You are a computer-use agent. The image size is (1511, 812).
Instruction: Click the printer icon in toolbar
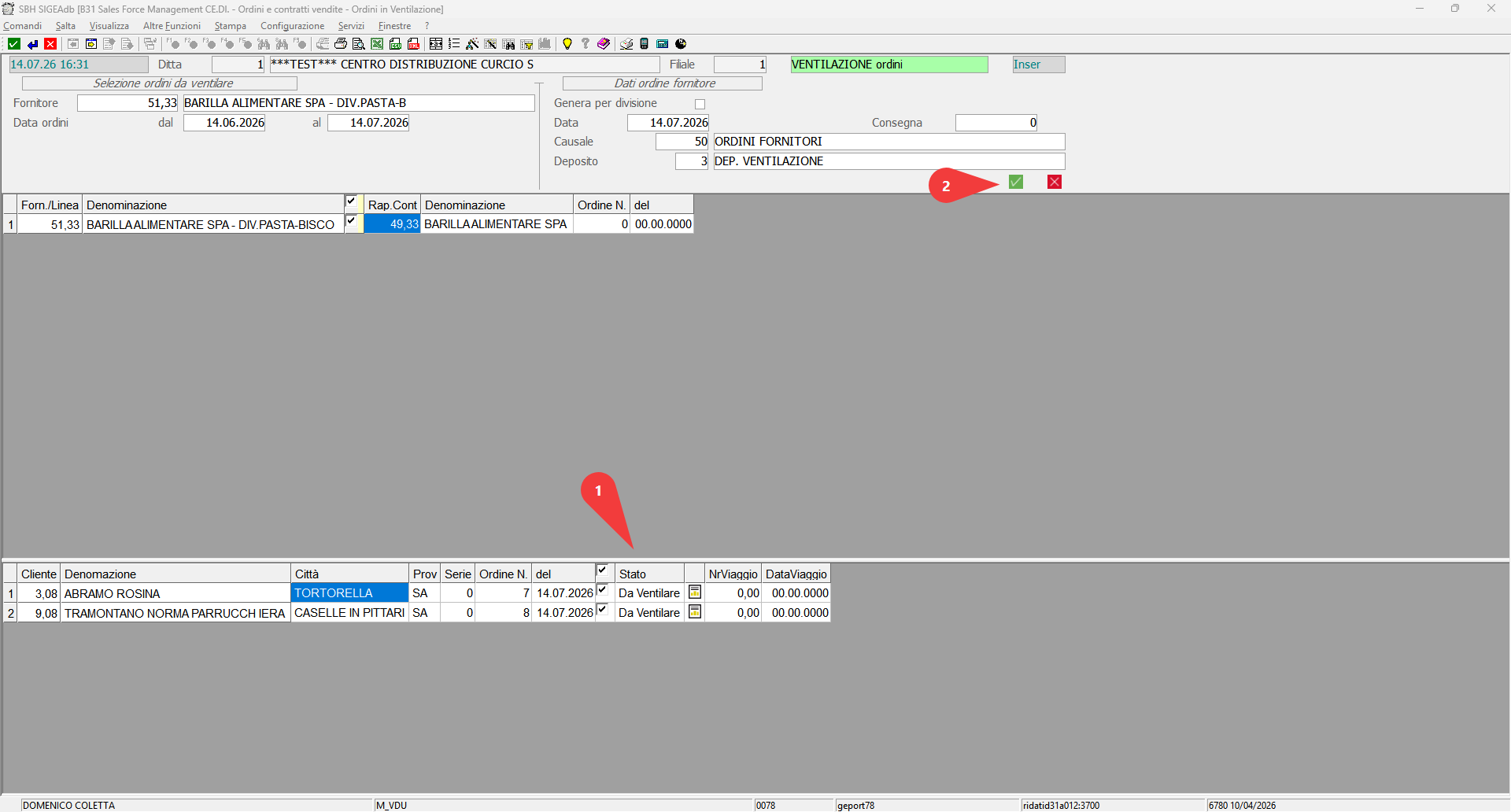click(341, 44)
